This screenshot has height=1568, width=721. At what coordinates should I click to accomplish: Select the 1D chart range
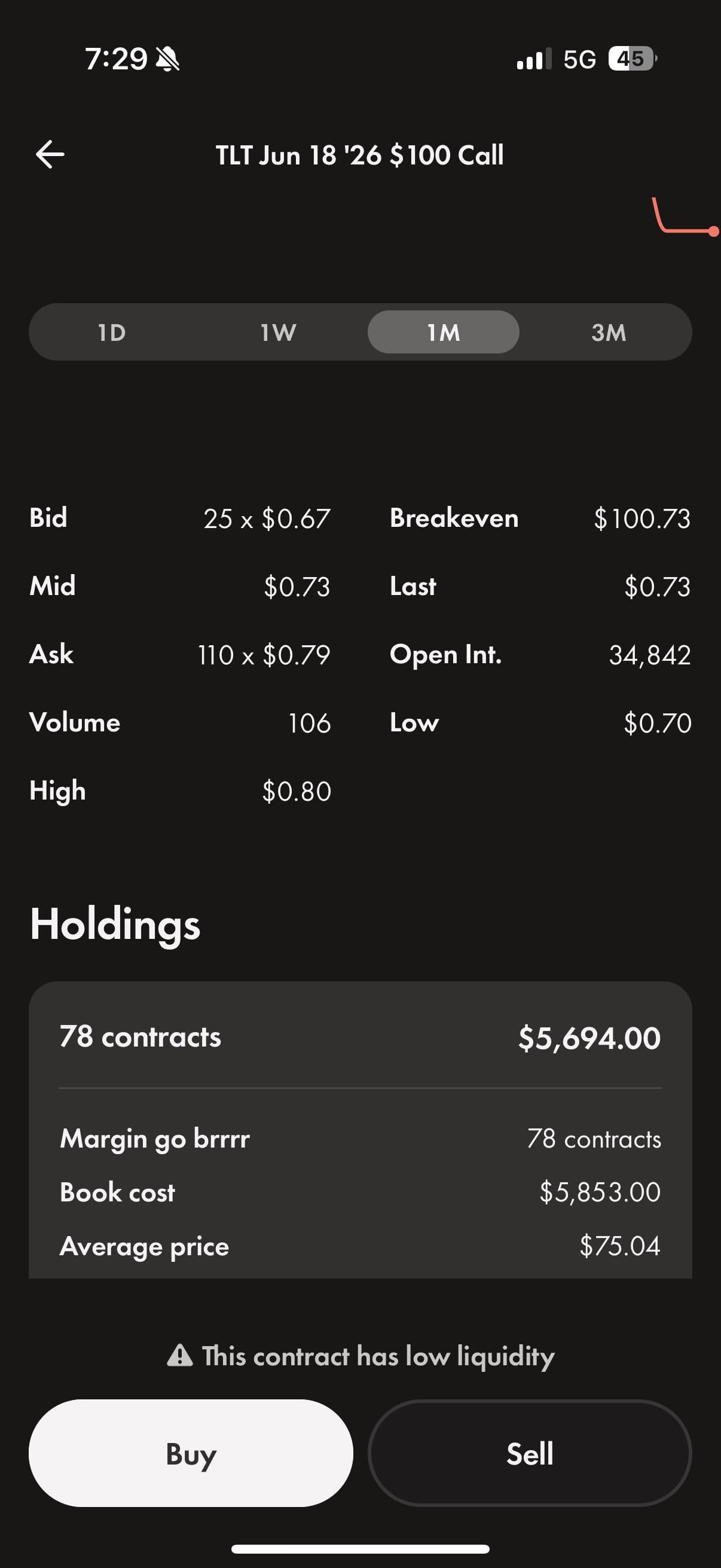112,332
